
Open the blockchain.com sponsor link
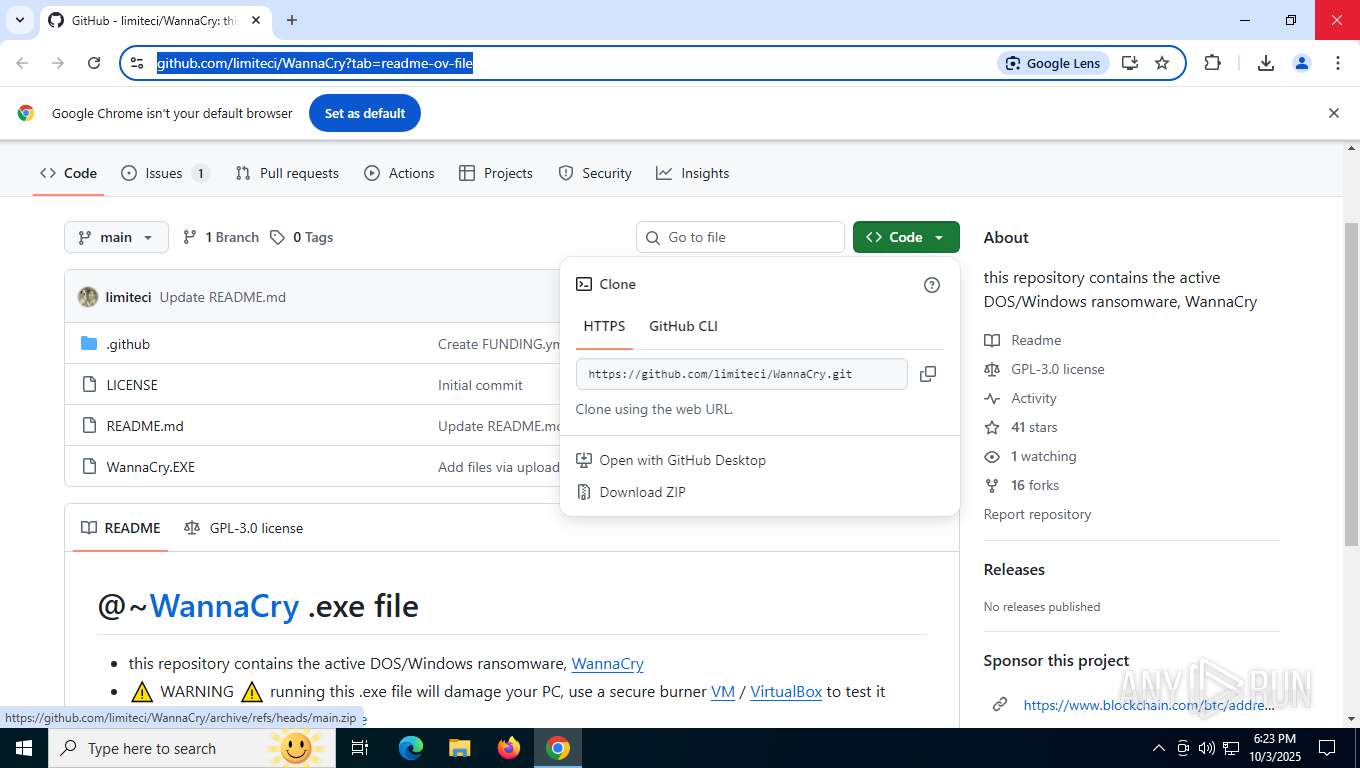click(1149, 705)
